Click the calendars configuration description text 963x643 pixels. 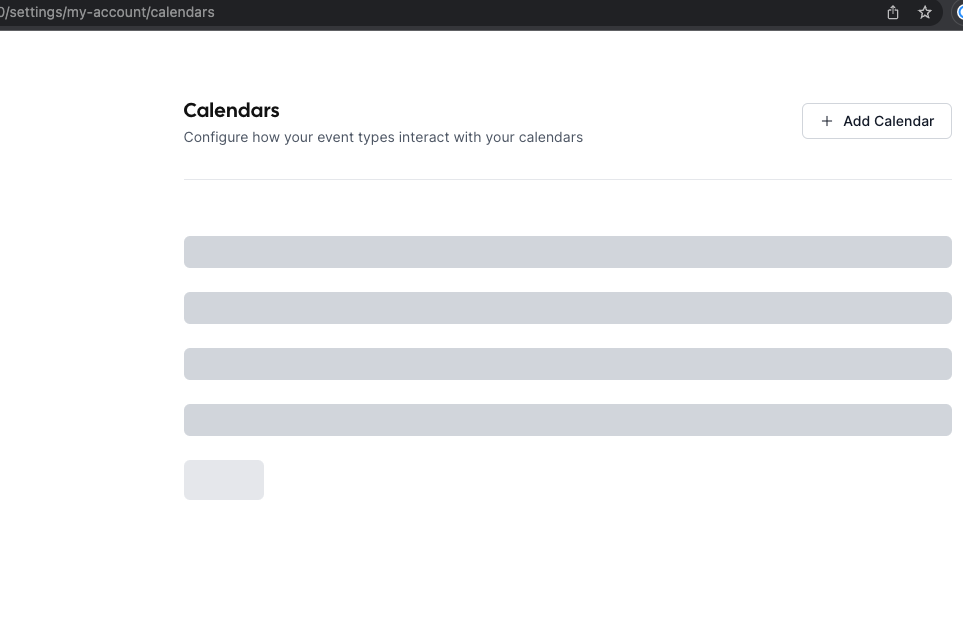click(383, 137)
